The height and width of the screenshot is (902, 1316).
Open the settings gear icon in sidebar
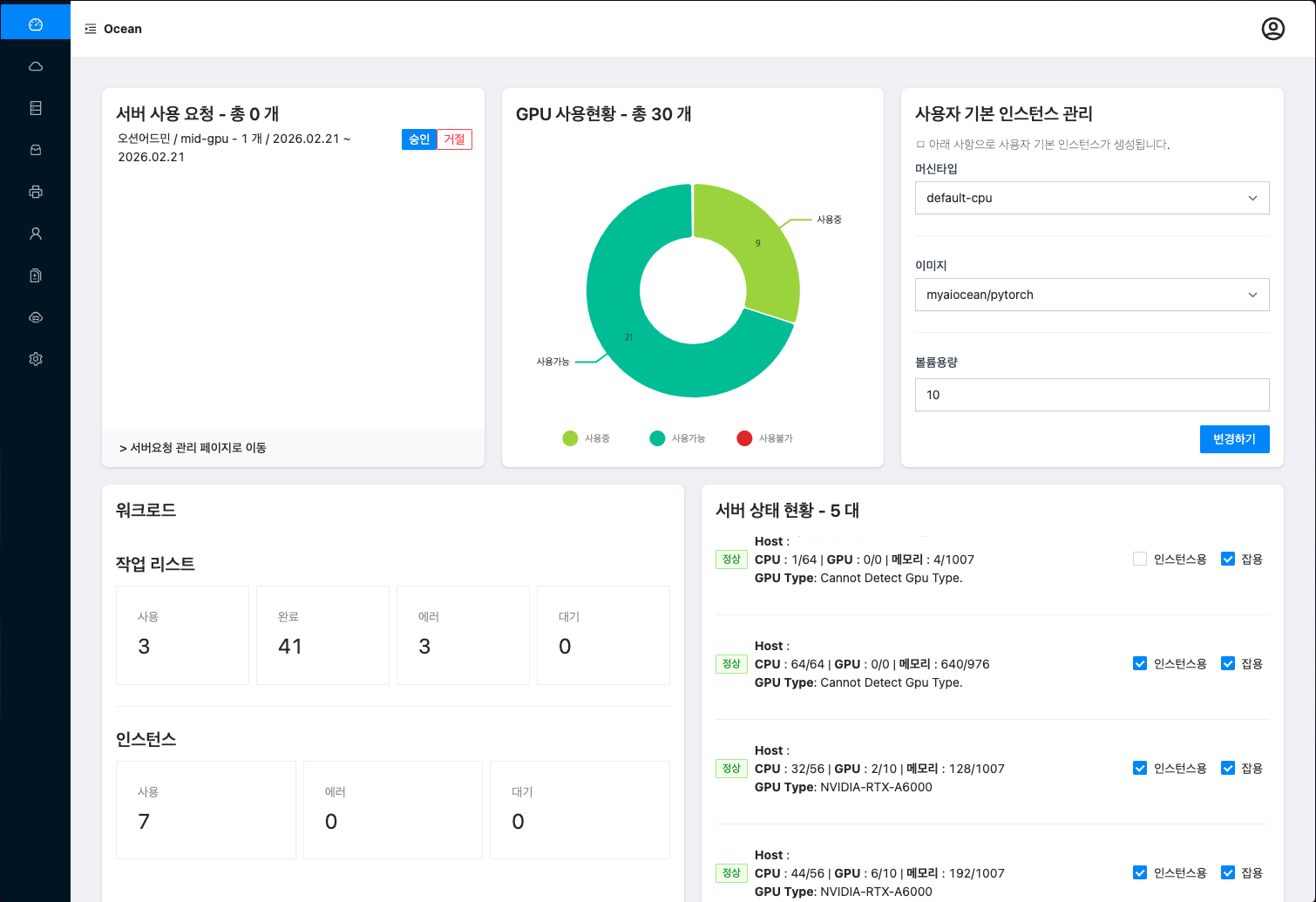click(36, 359)
